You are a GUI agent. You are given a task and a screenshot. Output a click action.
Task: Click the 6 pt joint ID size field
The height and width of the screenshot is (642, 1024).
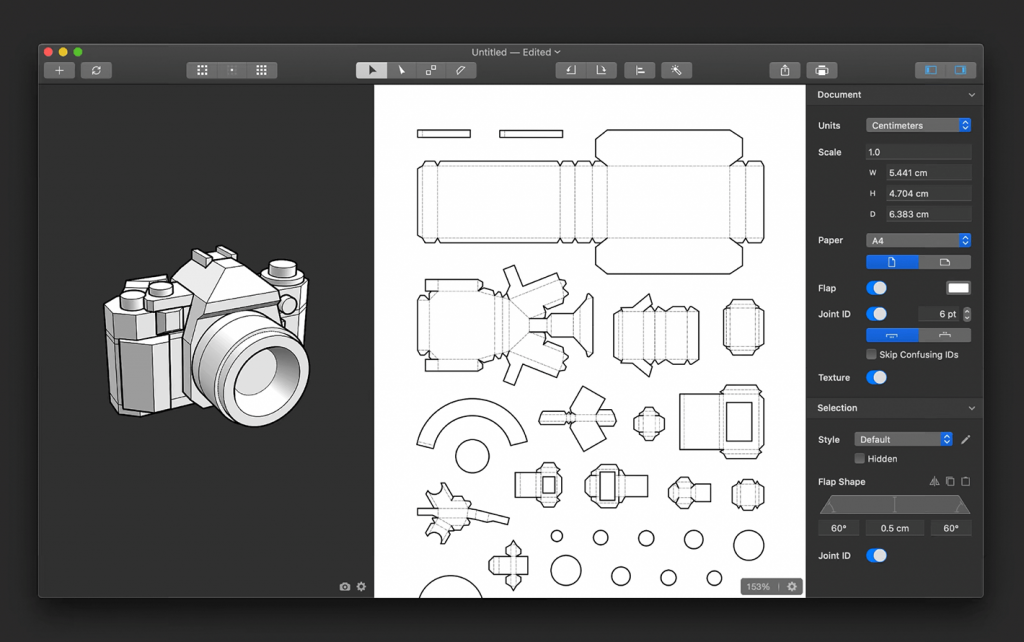940,314
